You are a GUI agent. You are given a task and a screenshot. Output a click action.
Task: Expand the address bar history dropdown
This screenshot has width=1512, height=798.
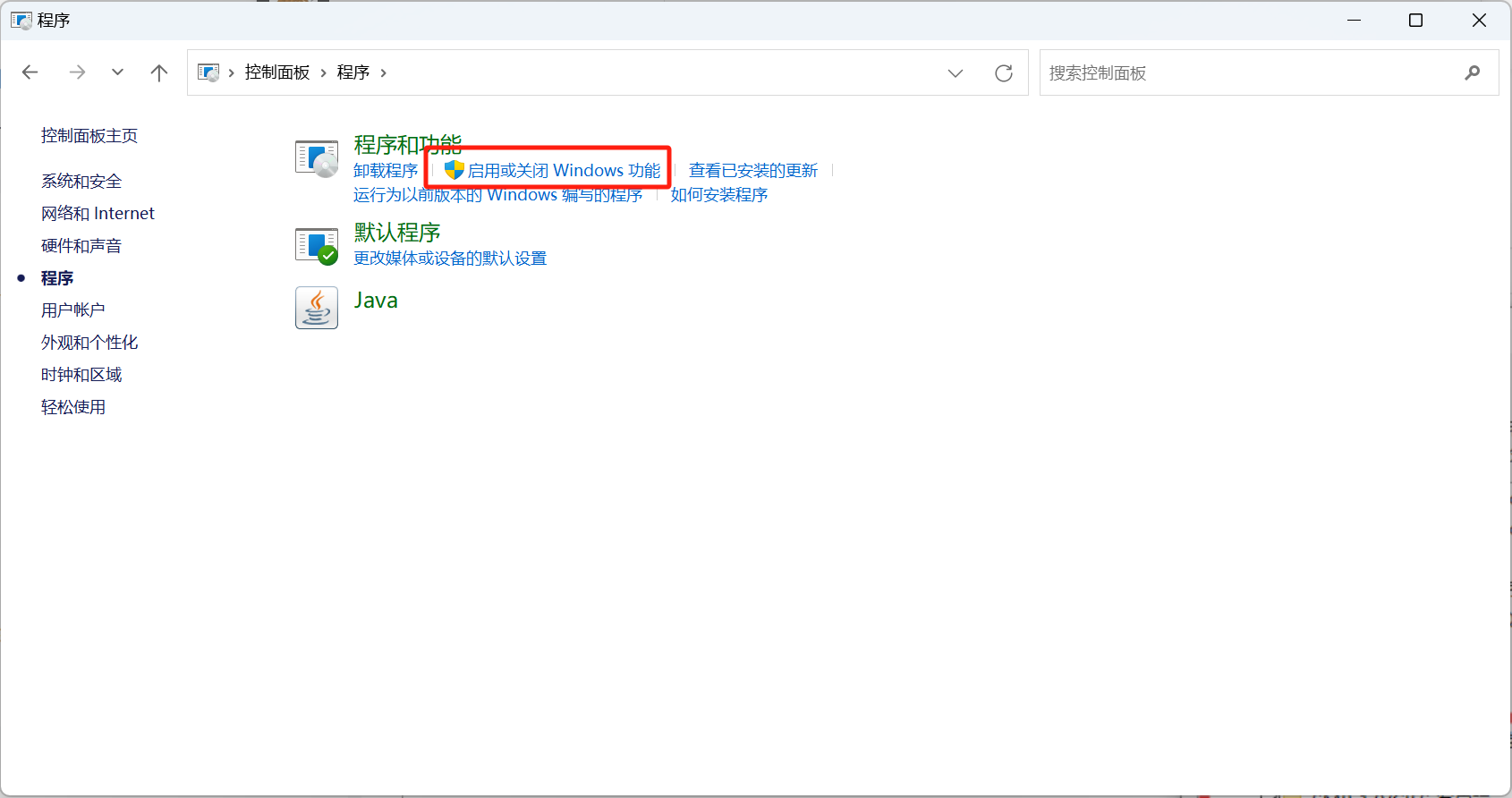coord(956,72)
